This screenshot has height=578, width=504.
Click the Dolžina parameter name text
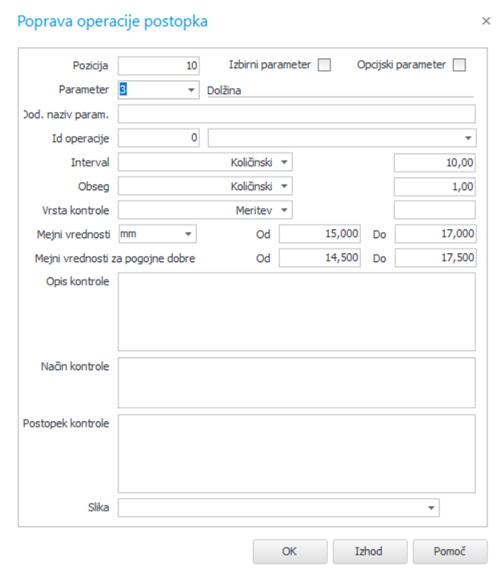click(224, 90)
